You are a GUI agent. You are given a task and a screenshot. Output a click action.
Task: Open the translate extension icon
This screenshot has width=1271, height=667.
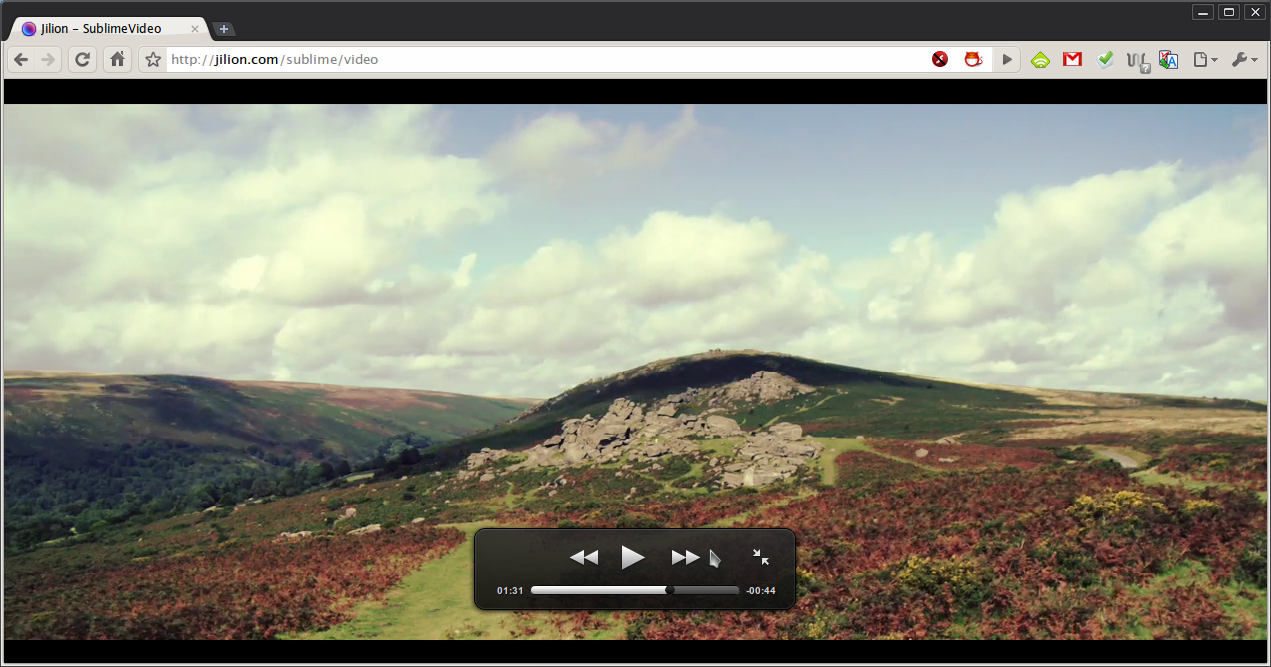click(1169, 60)
